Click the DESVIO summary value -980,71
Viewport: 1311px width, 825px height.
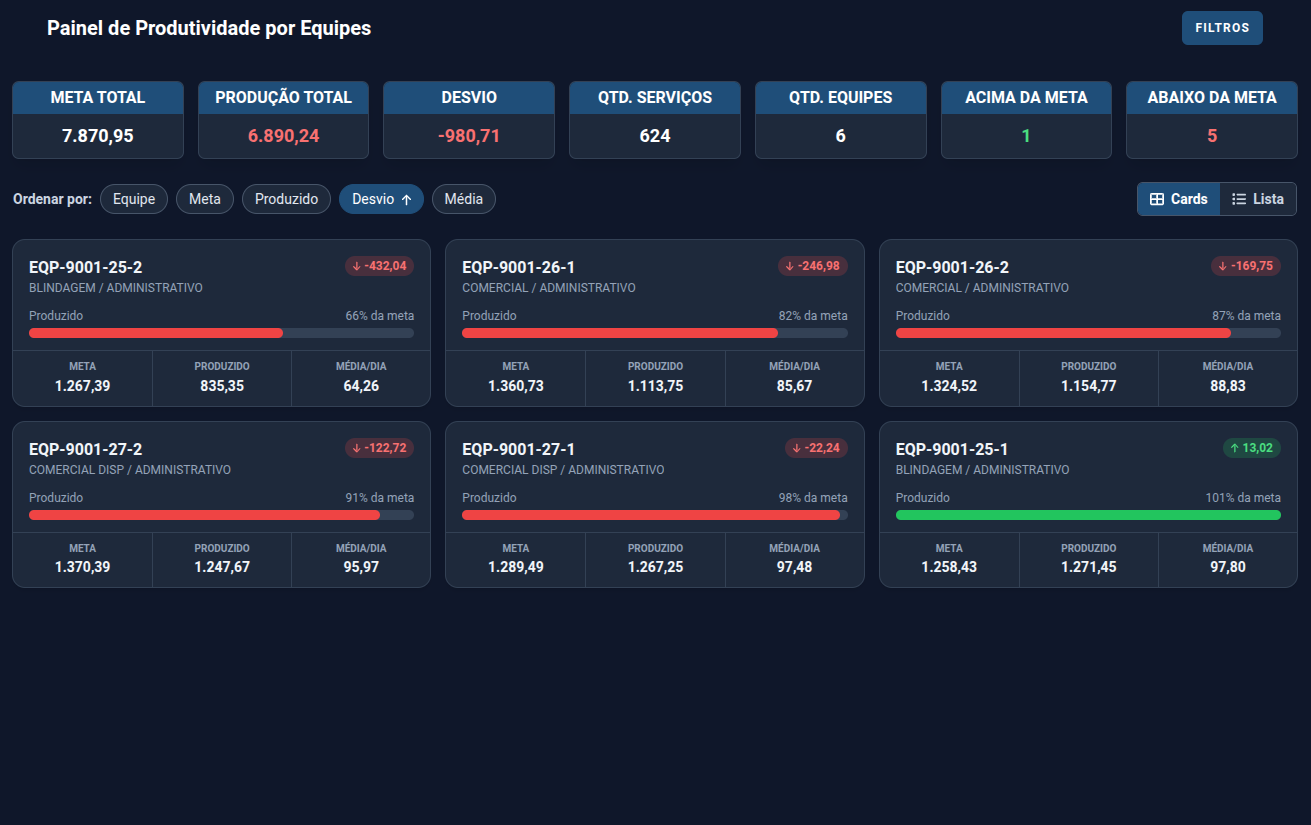pos(469,136)
